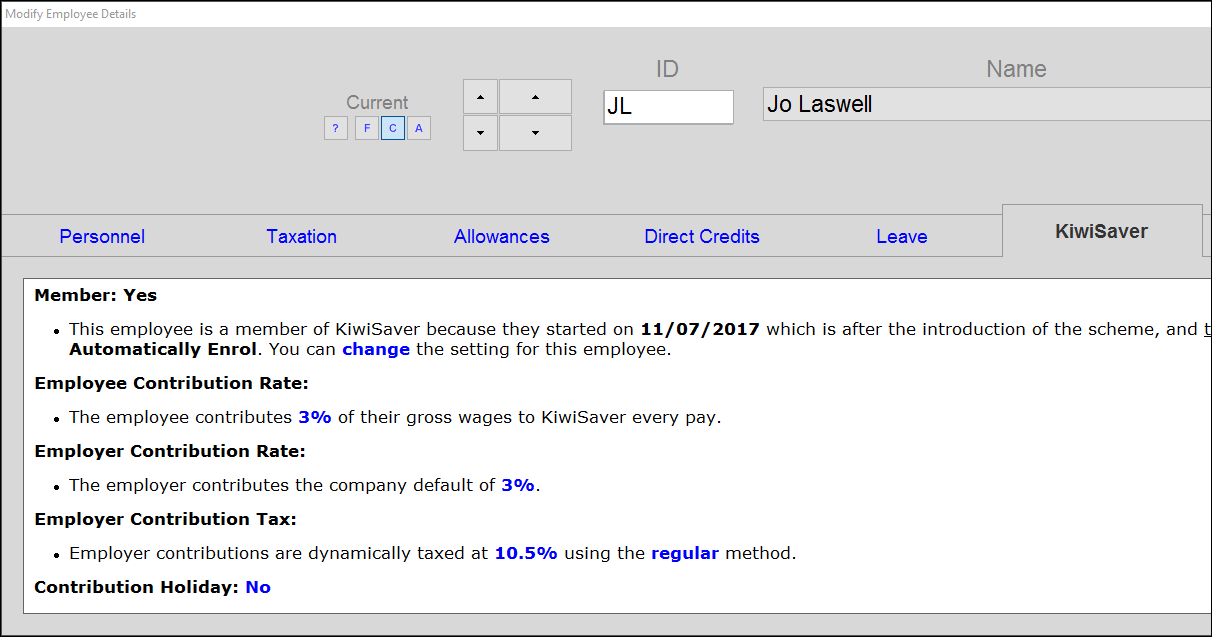Select the KiwiSaver tab
Viewport: 1212px width, 637px height.
(1102, 232)
